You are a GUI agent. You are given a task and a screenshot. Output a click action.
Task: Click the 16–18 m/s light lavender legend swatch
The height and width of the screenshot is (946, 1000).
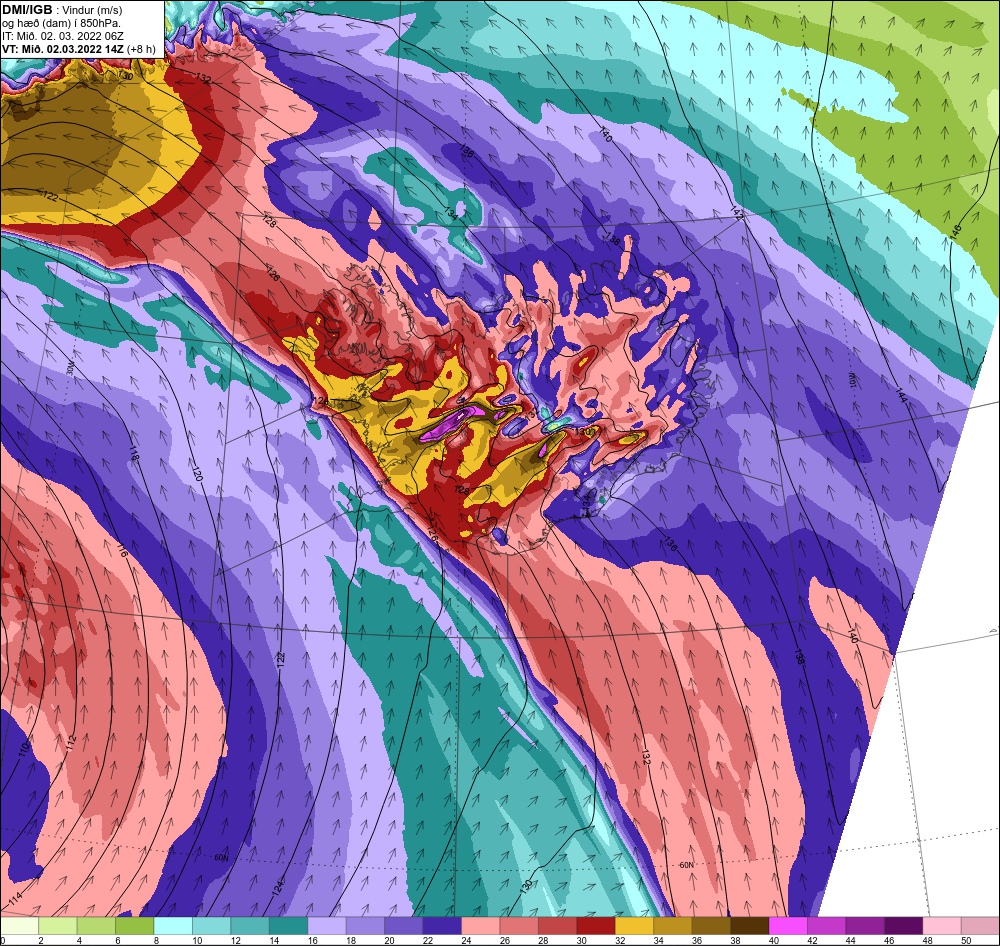[x=327, y=926]
